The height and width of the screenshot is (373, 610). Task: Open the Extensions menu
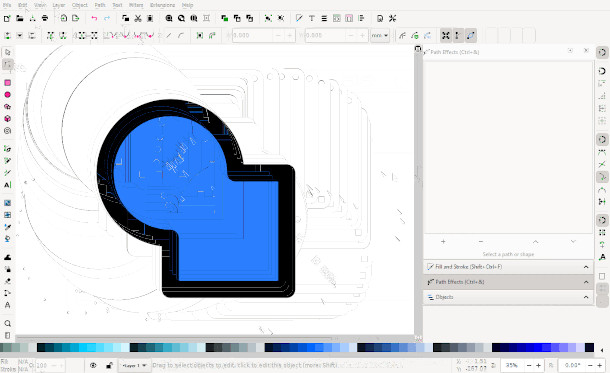[162, 5]
